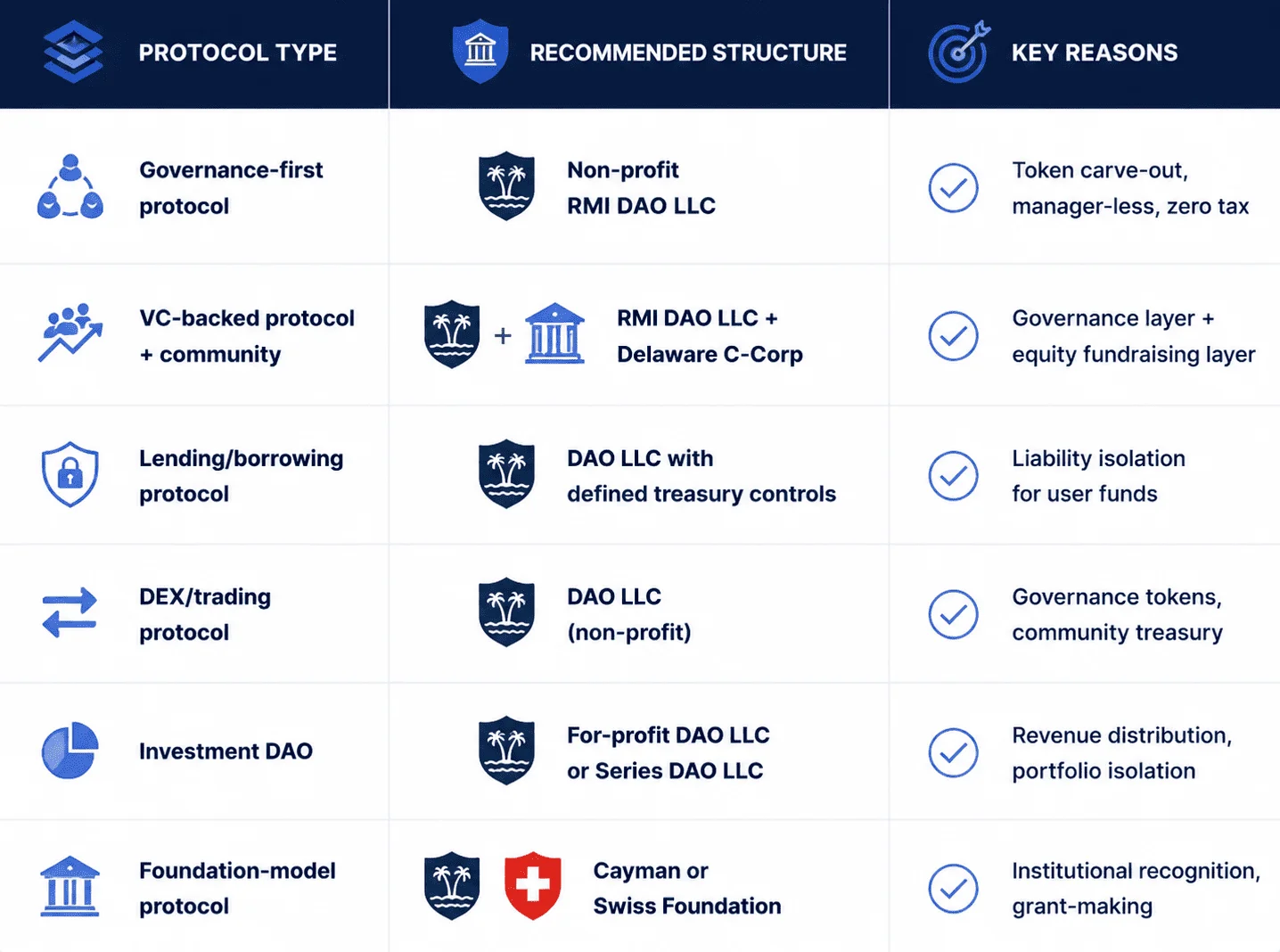Click the bank shield Recommended Structure icon

(480, 52)
